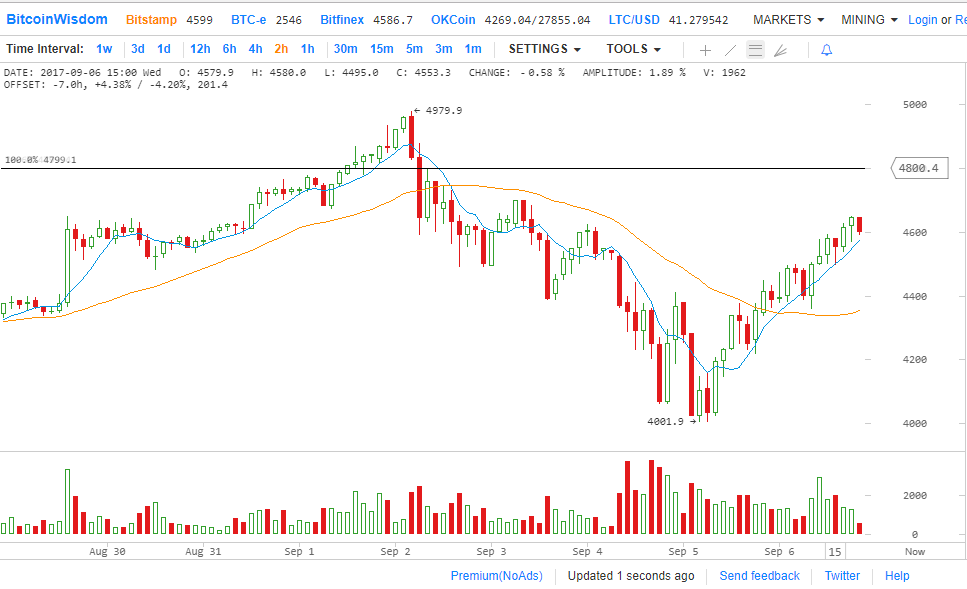Select the horizontal lines drawing tool
The image size is (967, 589).
[x=755, y=50]
